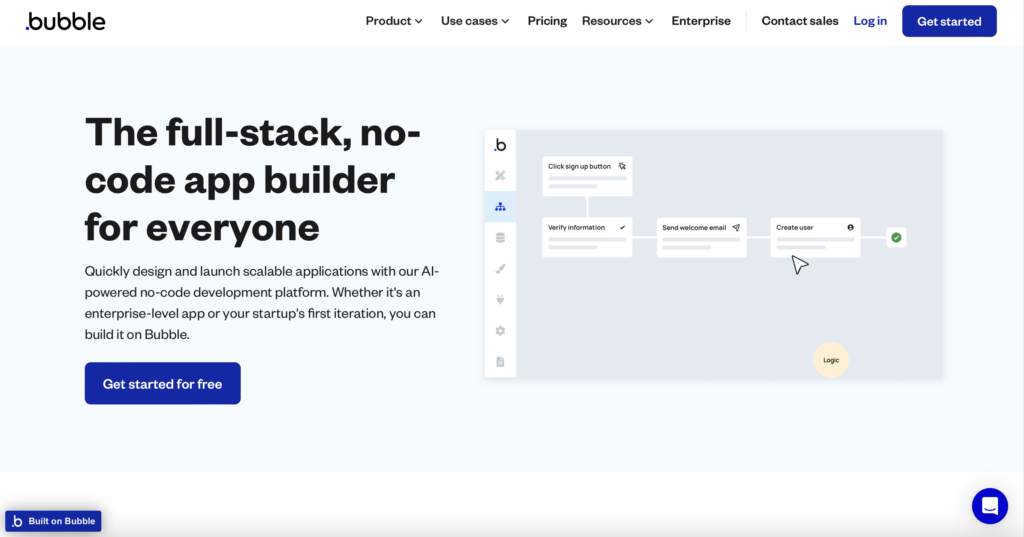Viewport: 1024px width, 537px height.
Task: Click the Bubble logo in the header
Action: click(x=65, y=22)
